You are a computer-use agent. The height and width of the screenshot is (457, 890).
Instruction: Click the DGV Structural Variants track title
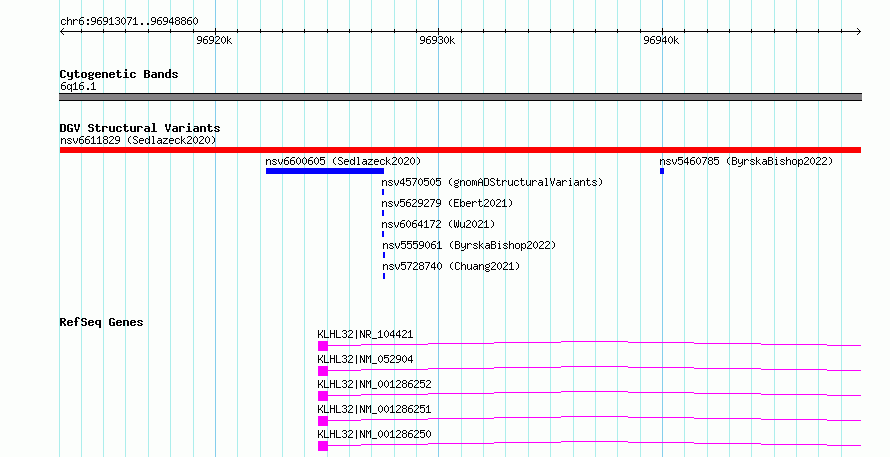pos(140,128)
